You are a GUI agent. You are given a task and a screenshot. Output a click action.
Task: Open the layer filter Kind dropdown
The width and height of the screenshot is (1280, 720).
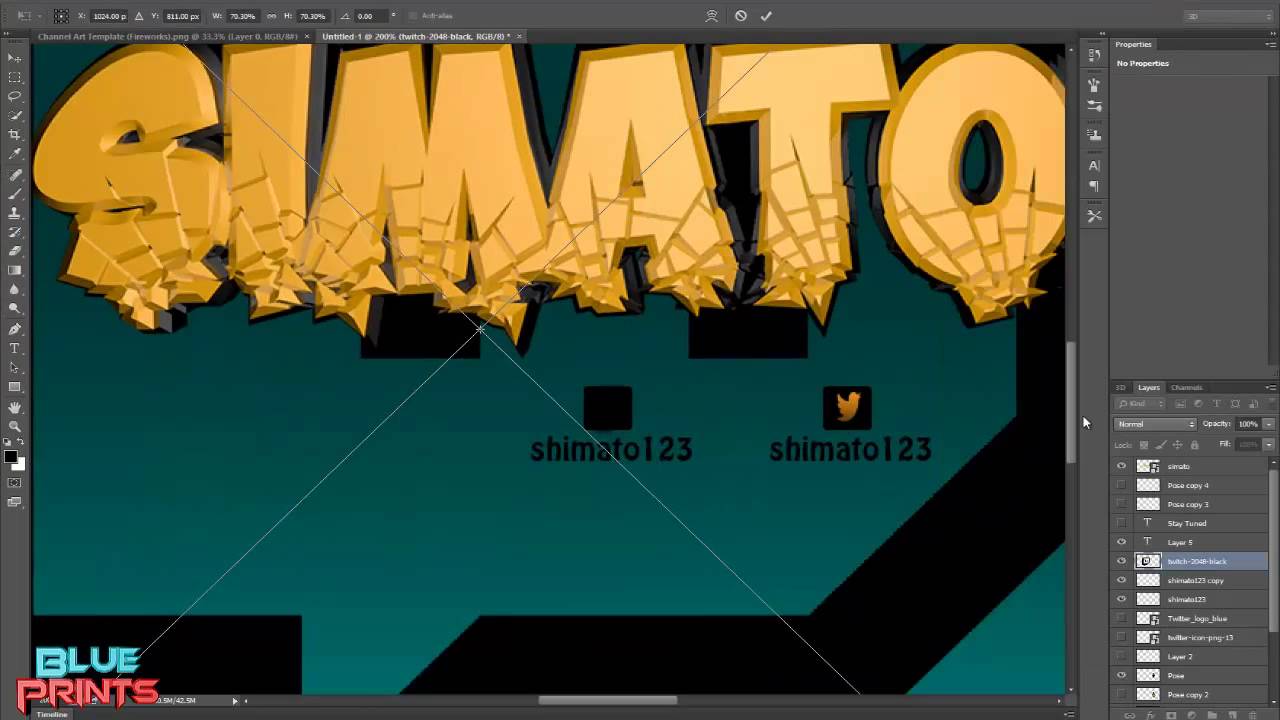[1141, 404]
